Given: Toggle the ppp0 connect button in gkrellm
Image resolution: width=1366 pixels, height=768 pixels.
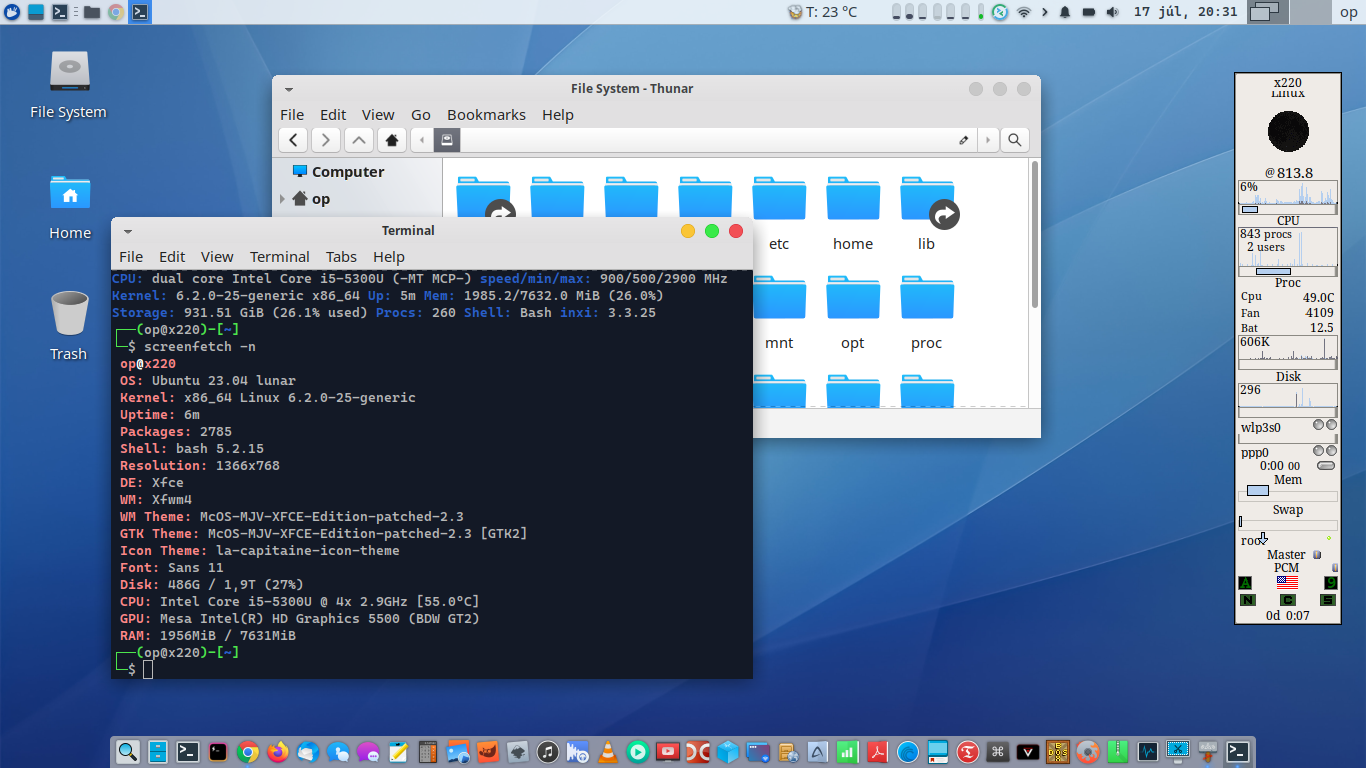Looking at the screenshot, I should click(x=1327, y=466).
